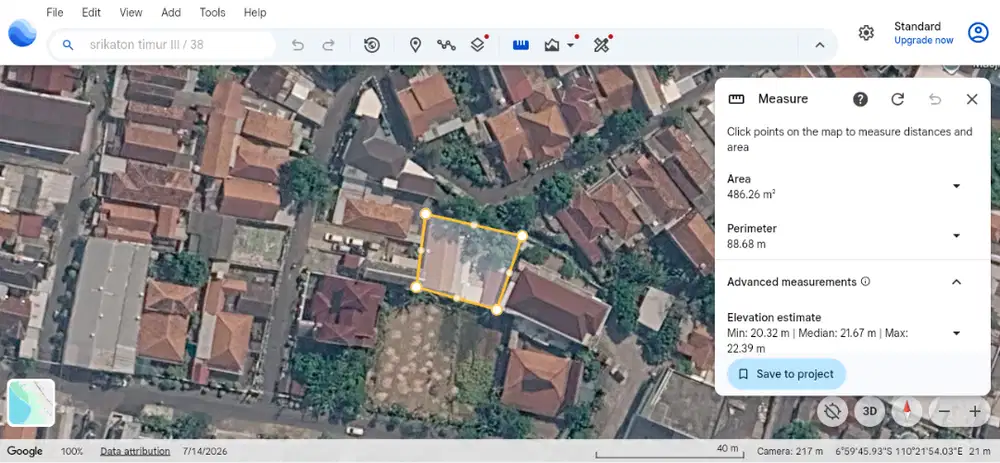The height and width of the screenshot is (463, 1000).
Task: Open the Perimeter units dropdown
Action: [956, 236]
